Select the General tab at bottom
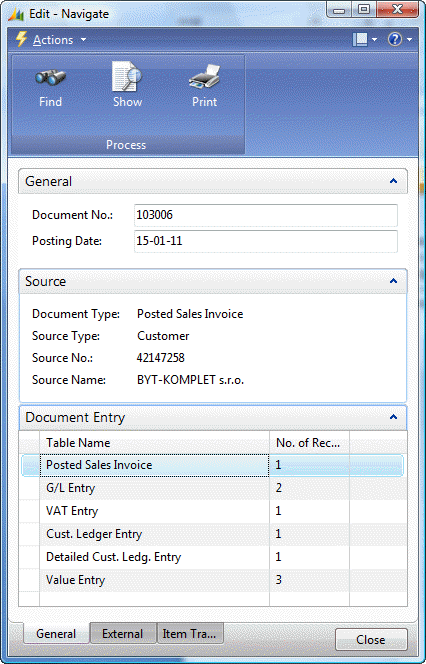 (x=56, y=634)
